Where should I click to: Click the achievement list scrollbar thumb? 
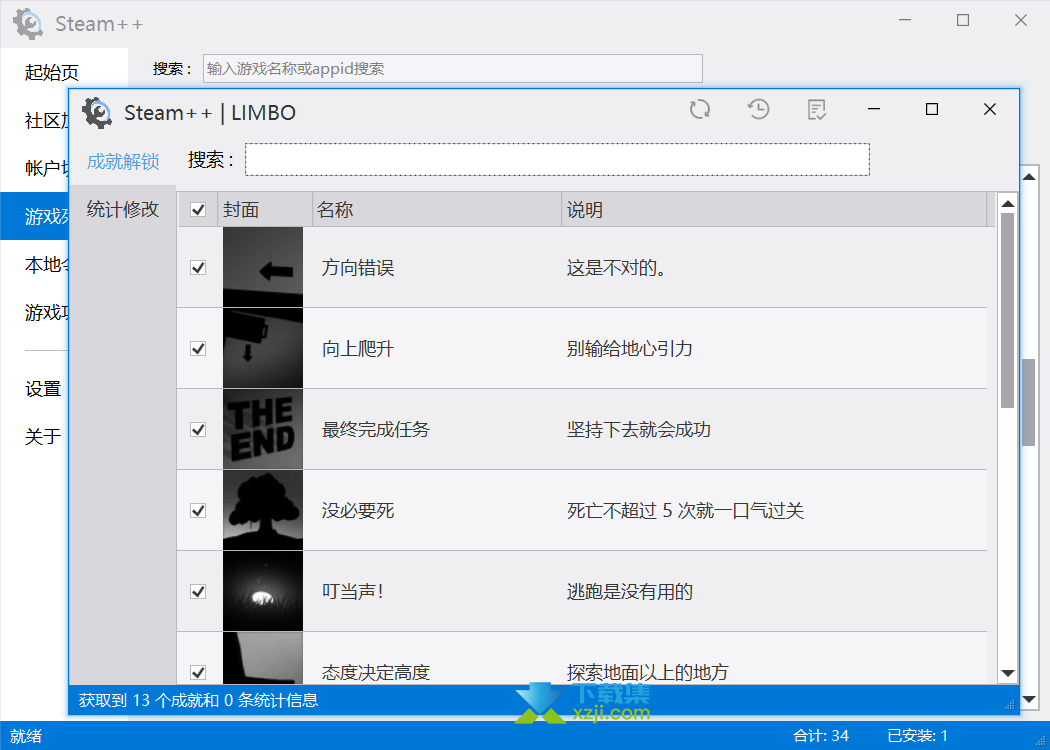[x=1008, y=310]
